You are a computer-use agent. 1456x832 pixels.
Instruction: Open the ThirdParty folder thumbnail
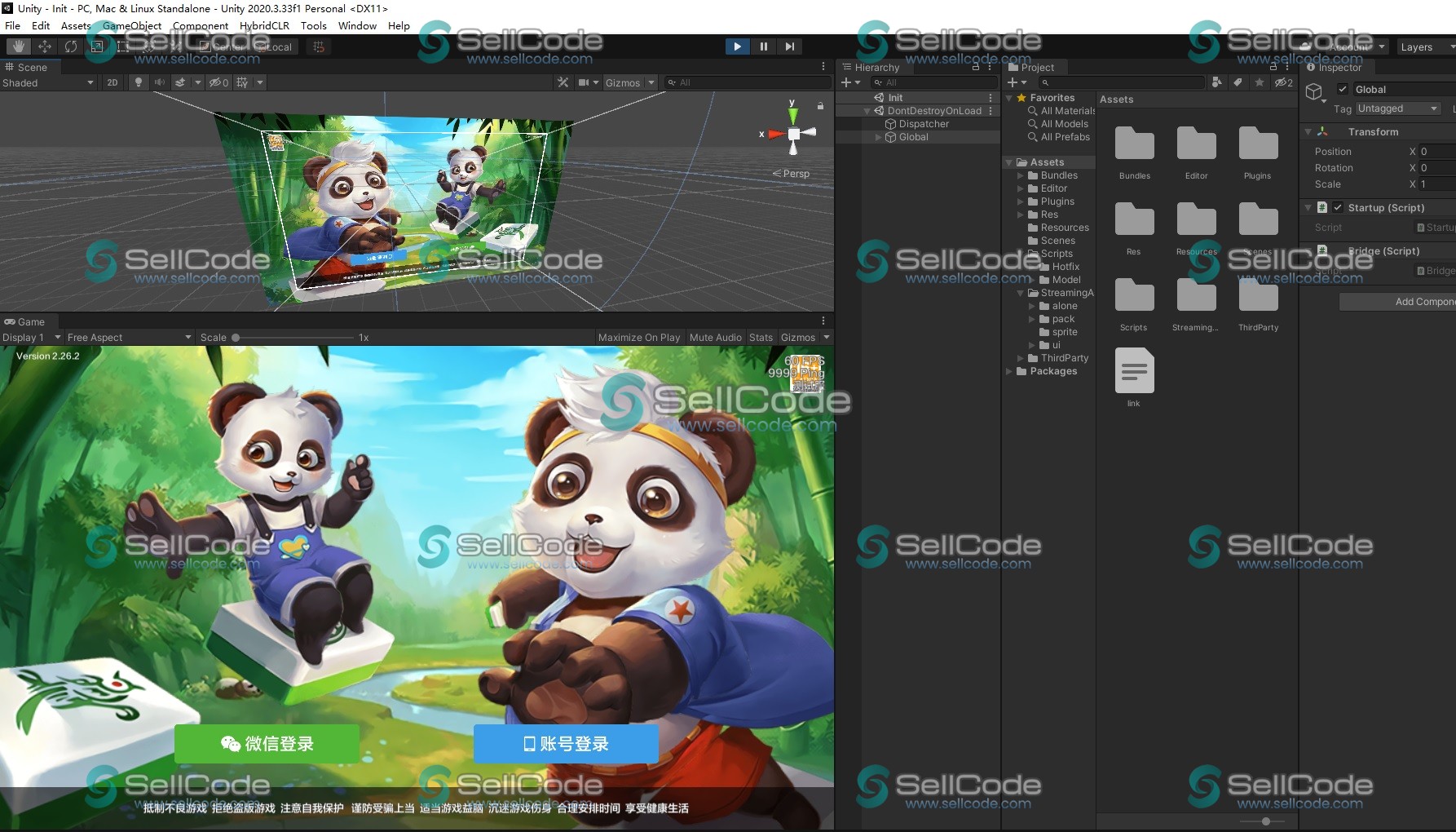(x=1258, y=299)
